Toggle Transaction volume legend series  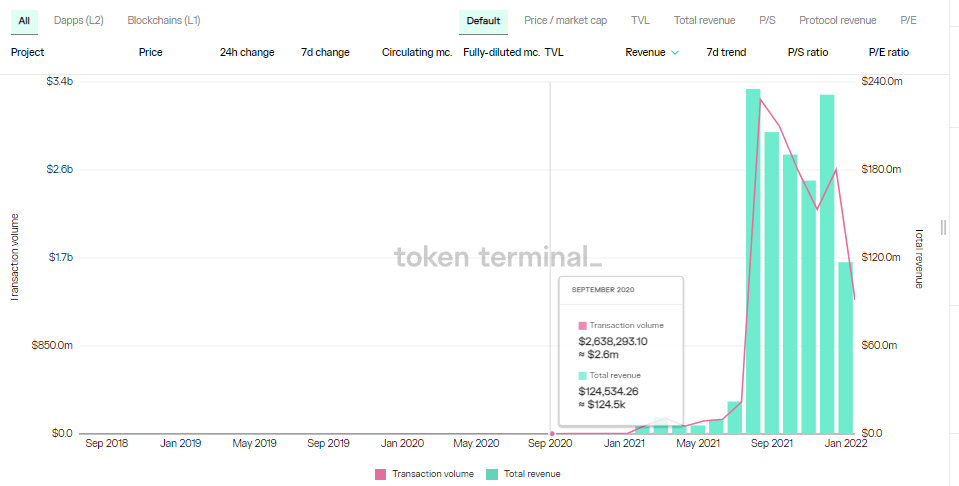click(x=431, y=474)
